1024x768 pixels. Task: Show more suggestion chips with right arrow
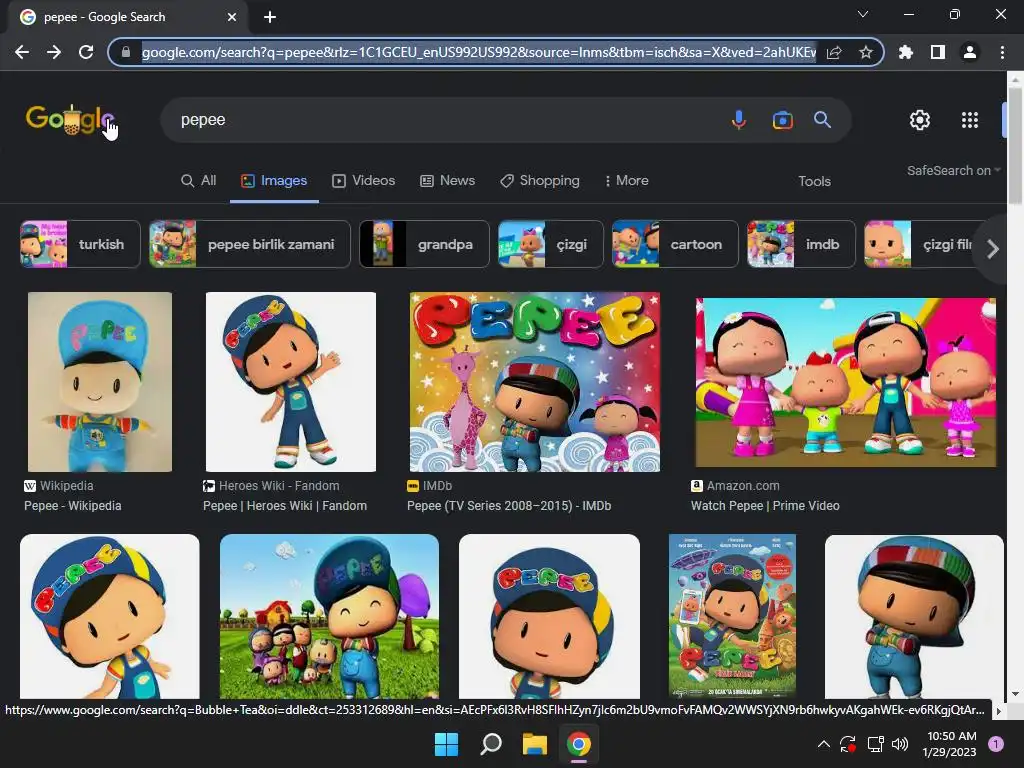(993, 249)
